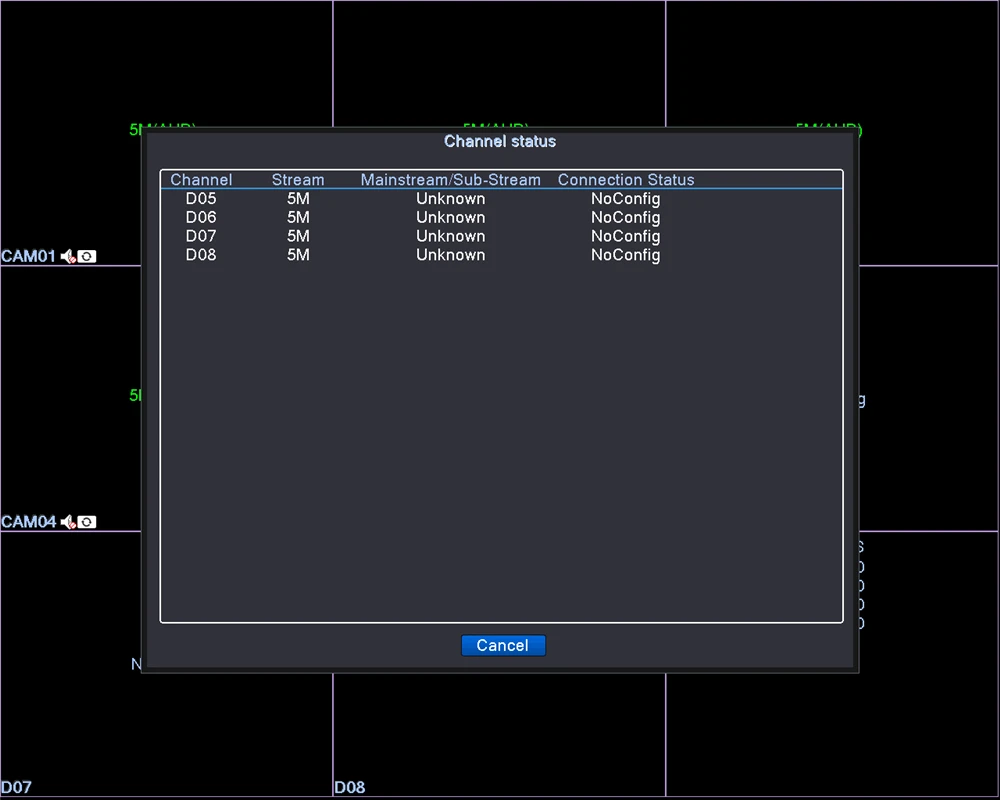The width and height of the screenshot is (1000, 800).
Task: Click the D07 label in the camera grid
Action: point(16,787)
